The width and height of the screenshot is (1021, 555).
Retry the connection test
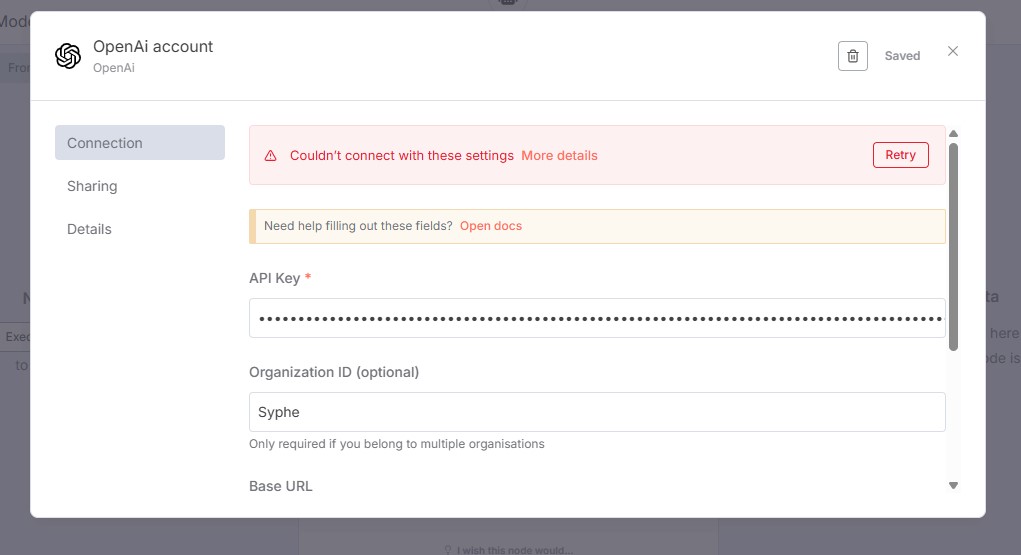(900, 155)
